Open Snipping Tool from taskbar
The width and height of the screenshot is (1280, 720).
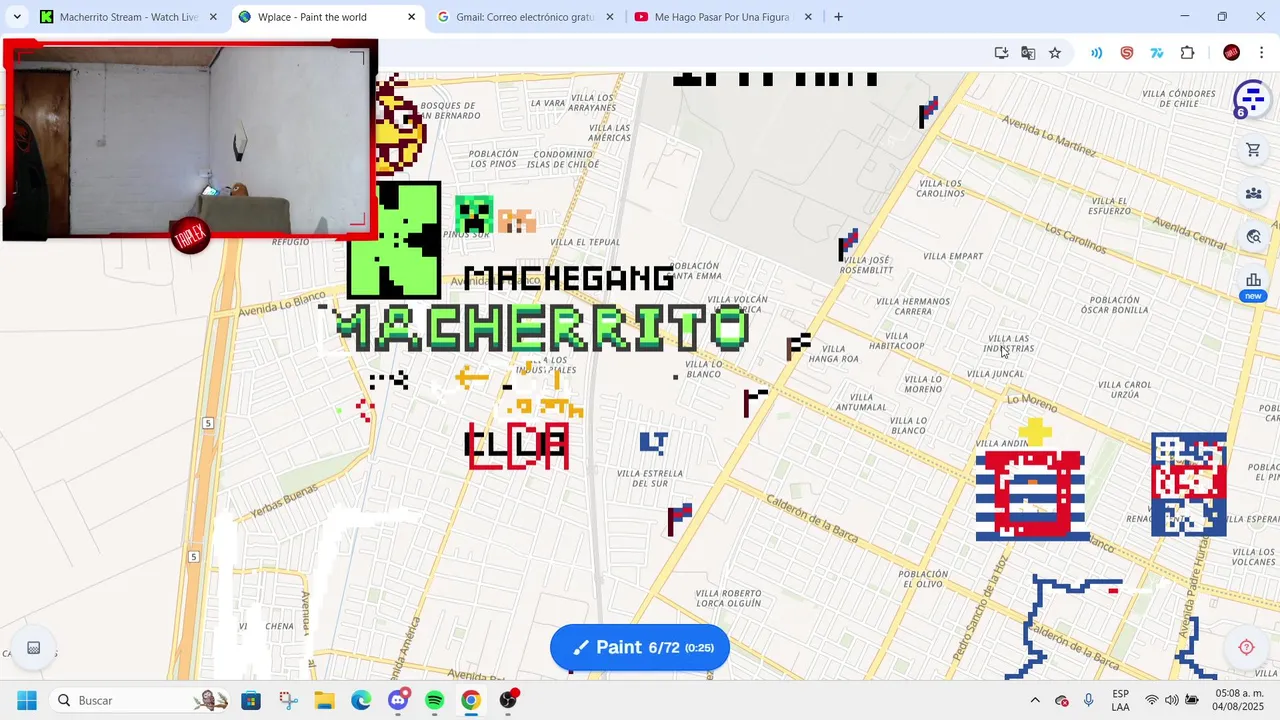(x=288, y=700)
